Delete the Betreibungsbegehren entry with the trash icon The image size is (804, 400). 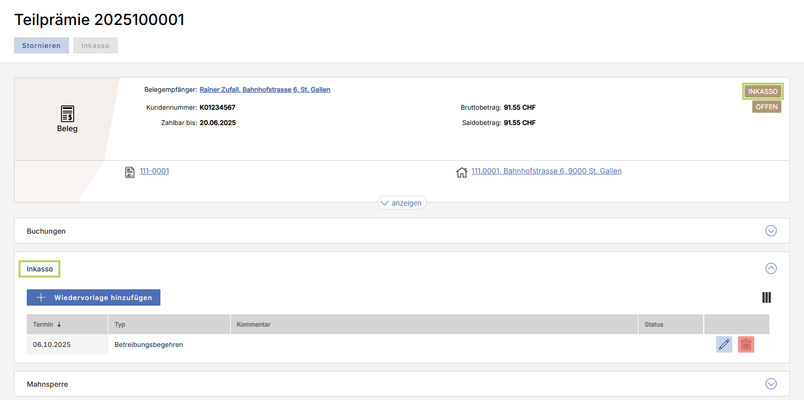746,344
